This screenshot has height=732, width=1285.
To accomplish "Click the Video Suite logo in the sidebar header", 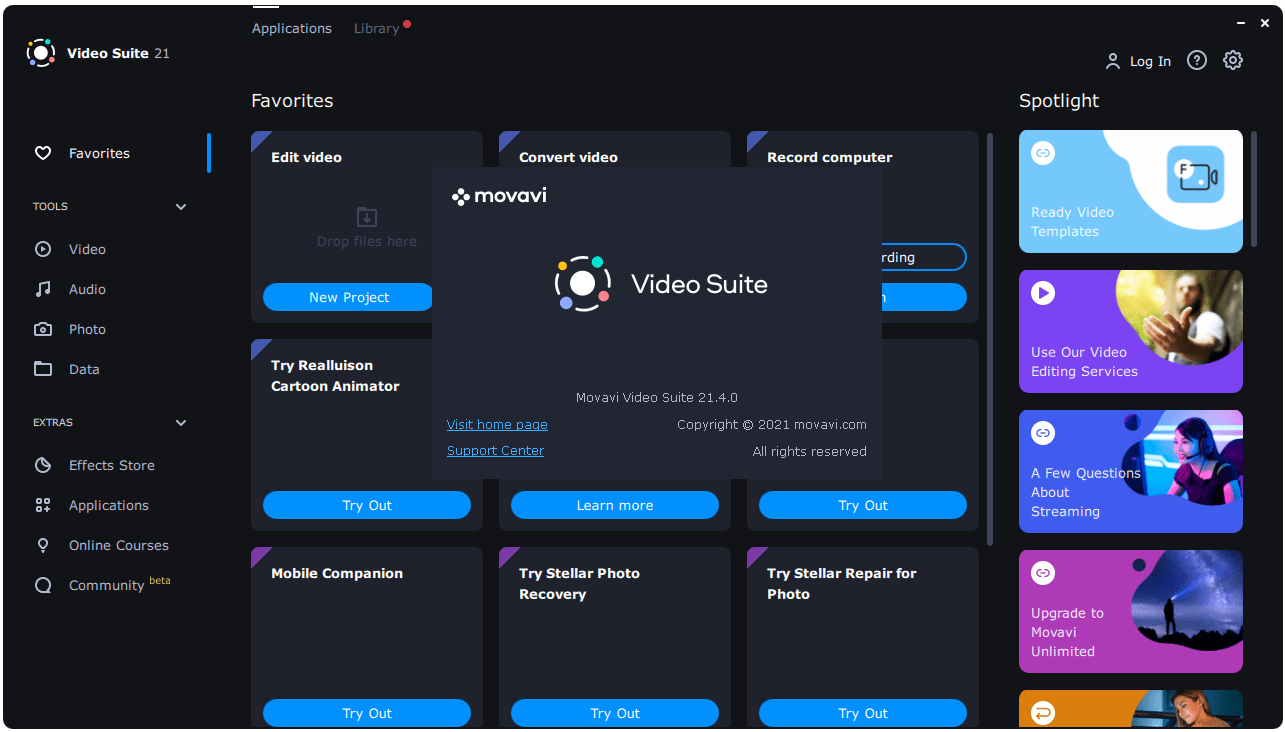I will tap(41, 53).
